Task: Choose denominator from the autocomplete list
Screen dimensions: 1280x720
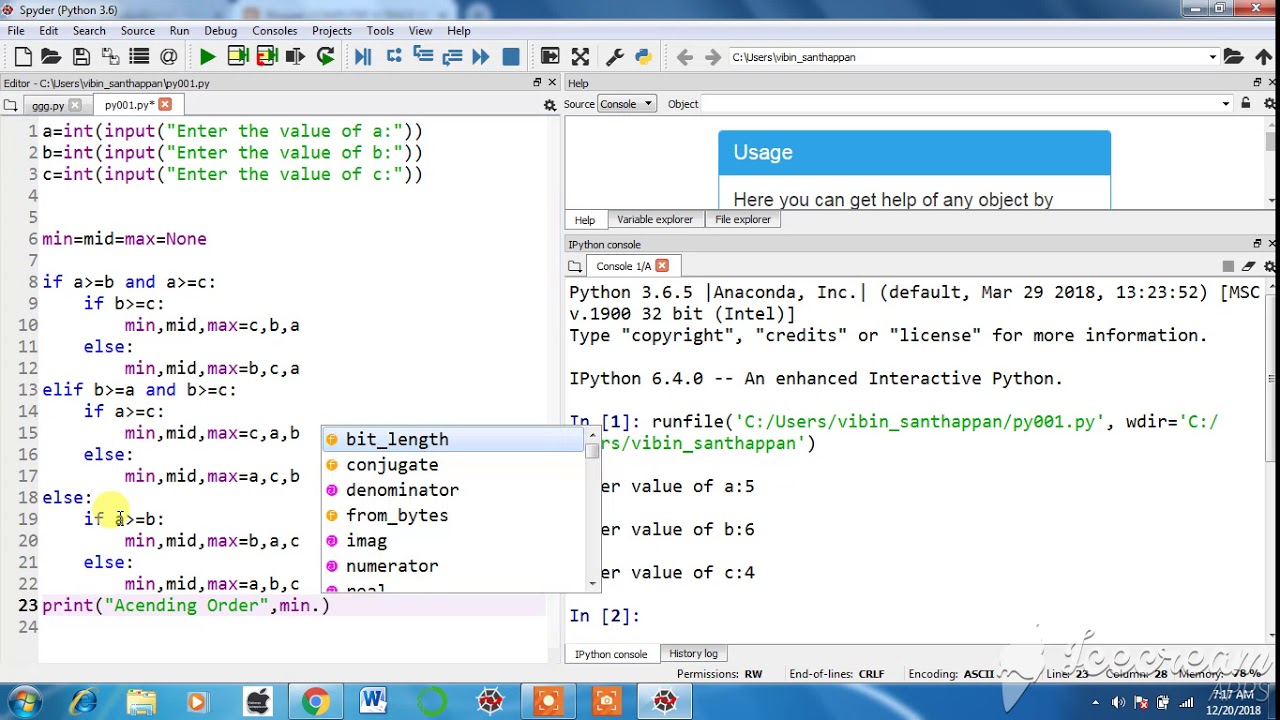Action: (x=454, y=490)
